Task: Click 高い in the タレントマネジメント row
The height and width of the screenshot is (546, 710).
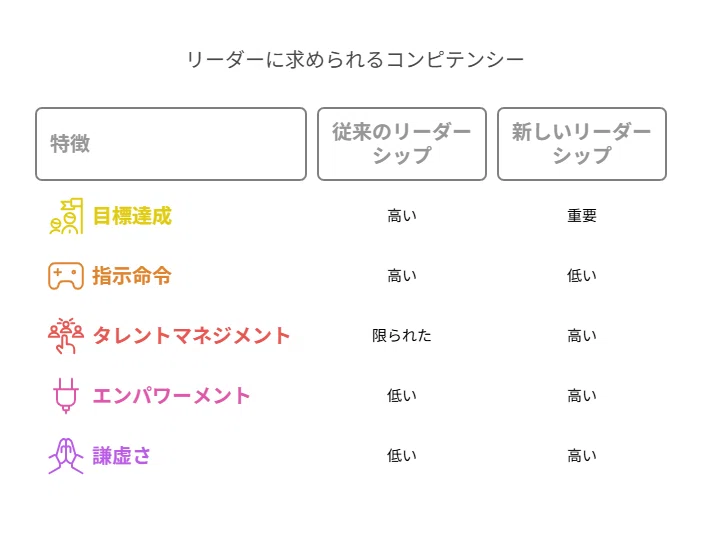Action: pos(582,336)
